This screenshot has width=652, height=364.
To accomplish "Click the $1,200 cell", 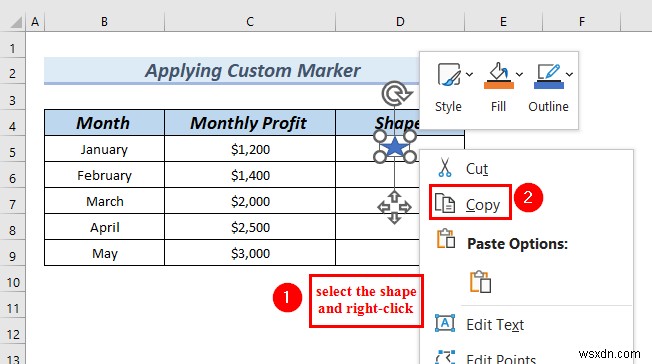I will tap(249, 149).
